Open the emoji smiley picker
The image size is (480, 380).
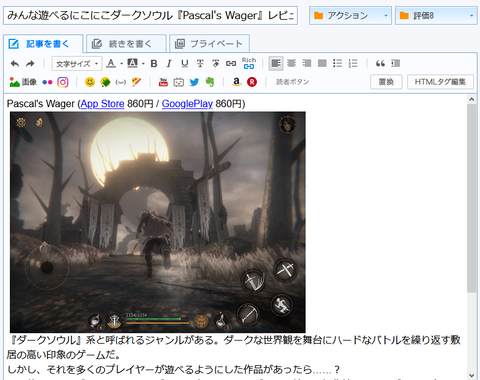pyautogui.click(x=90, y=82)
